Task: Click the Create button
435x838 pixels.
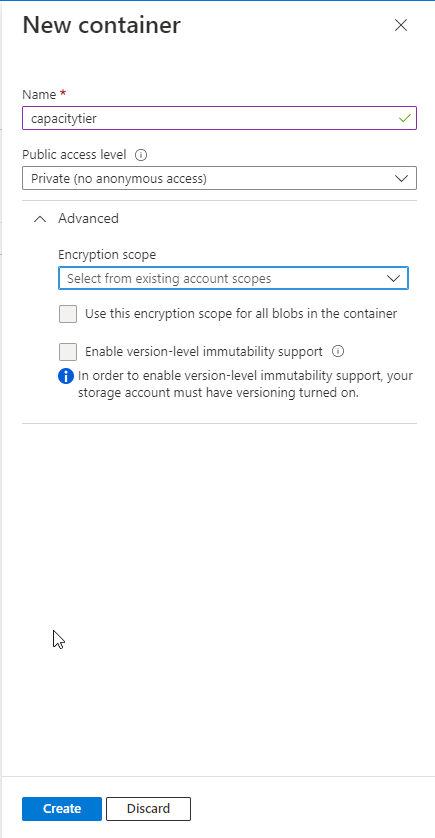Action: pos(62,809)
